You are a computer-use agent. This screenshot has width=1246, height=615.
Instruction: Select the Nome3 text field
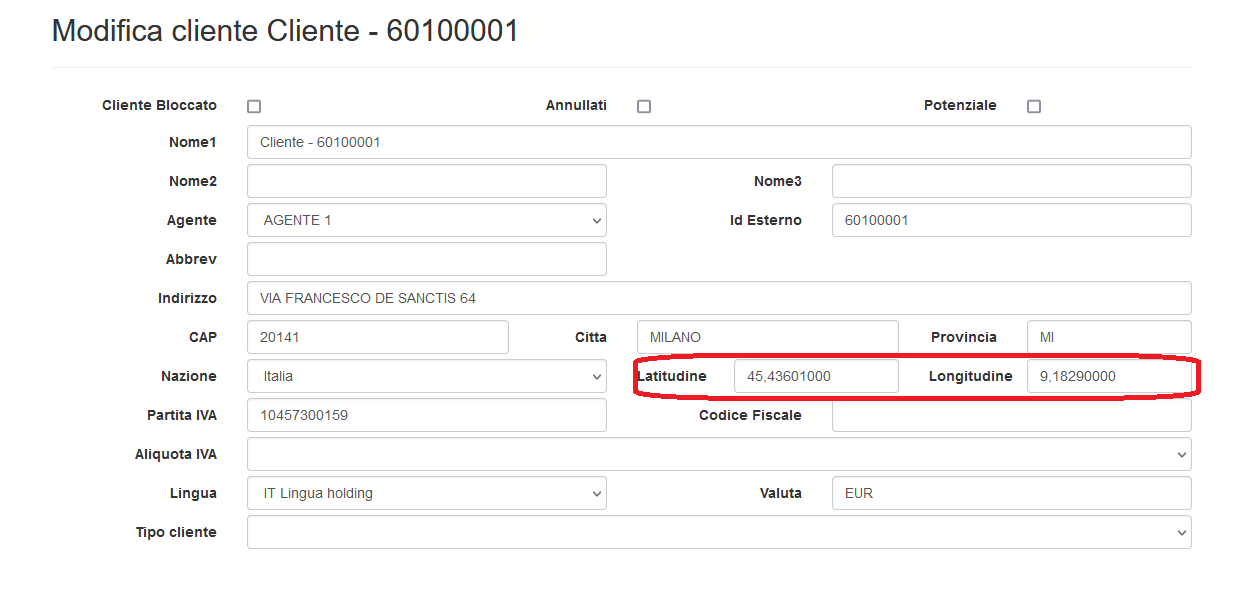coord(1011,181)
